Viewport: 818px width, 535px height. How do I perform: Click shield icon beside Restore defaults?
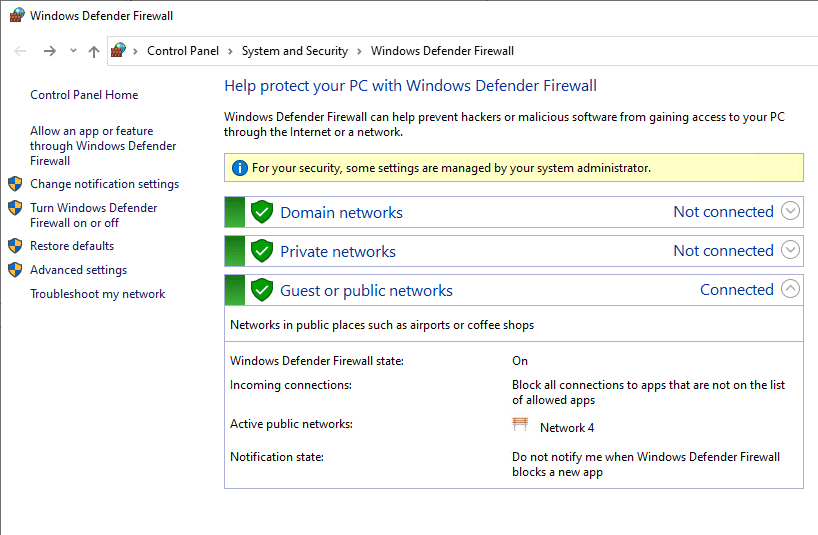point(15,245)
